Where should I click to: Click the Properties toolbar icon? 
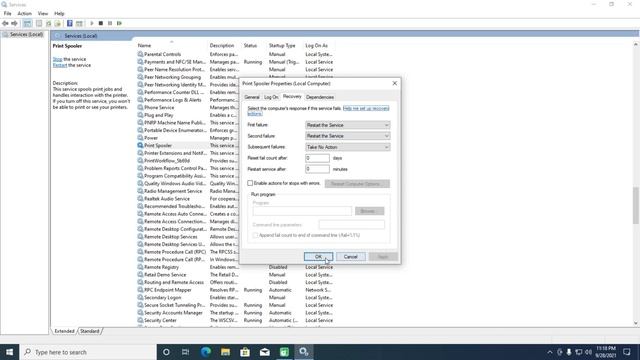[39, 23]
